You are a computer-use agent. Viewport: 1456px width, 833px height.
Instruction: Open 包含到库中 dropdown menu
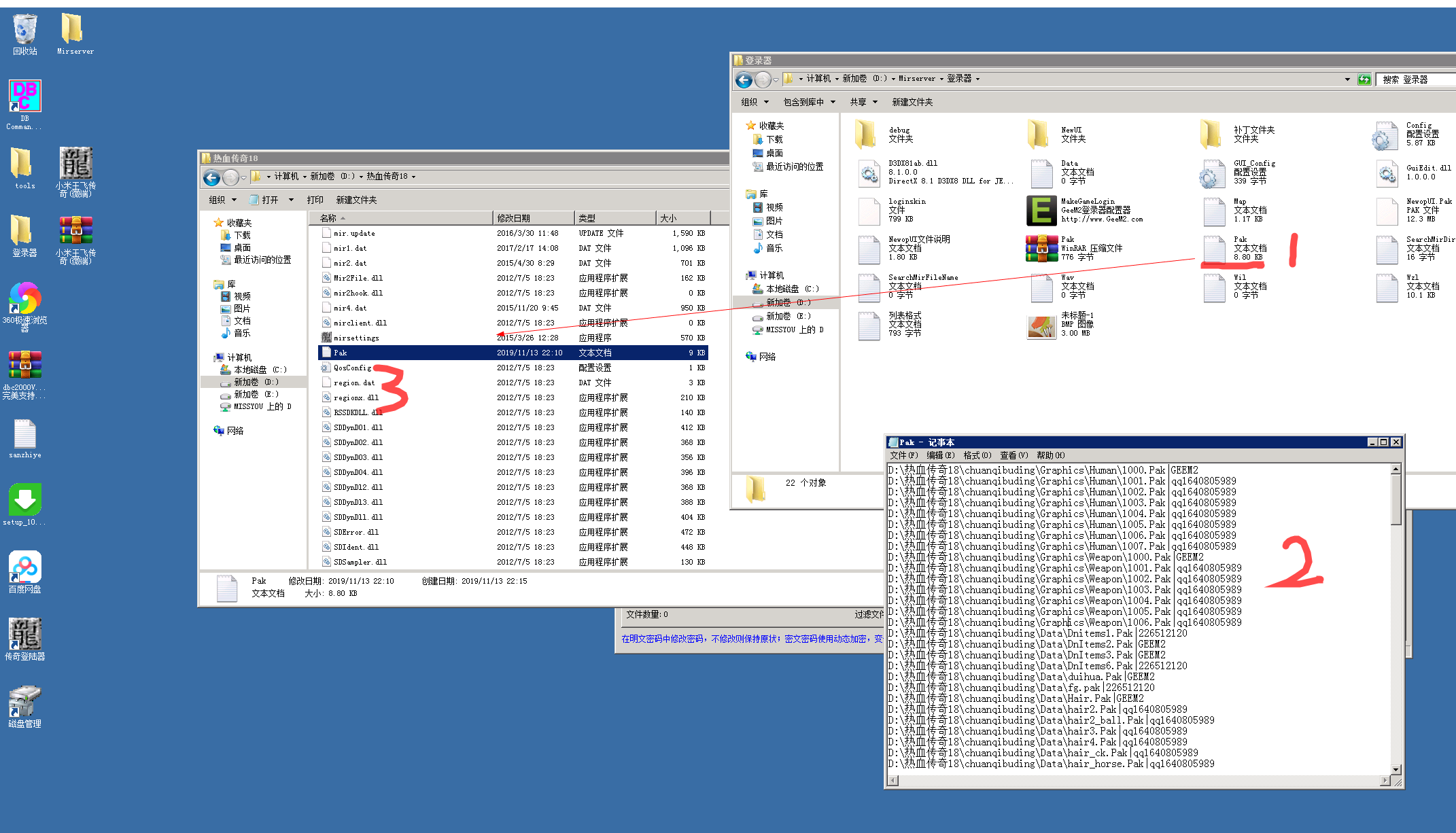tap(809, 102)
